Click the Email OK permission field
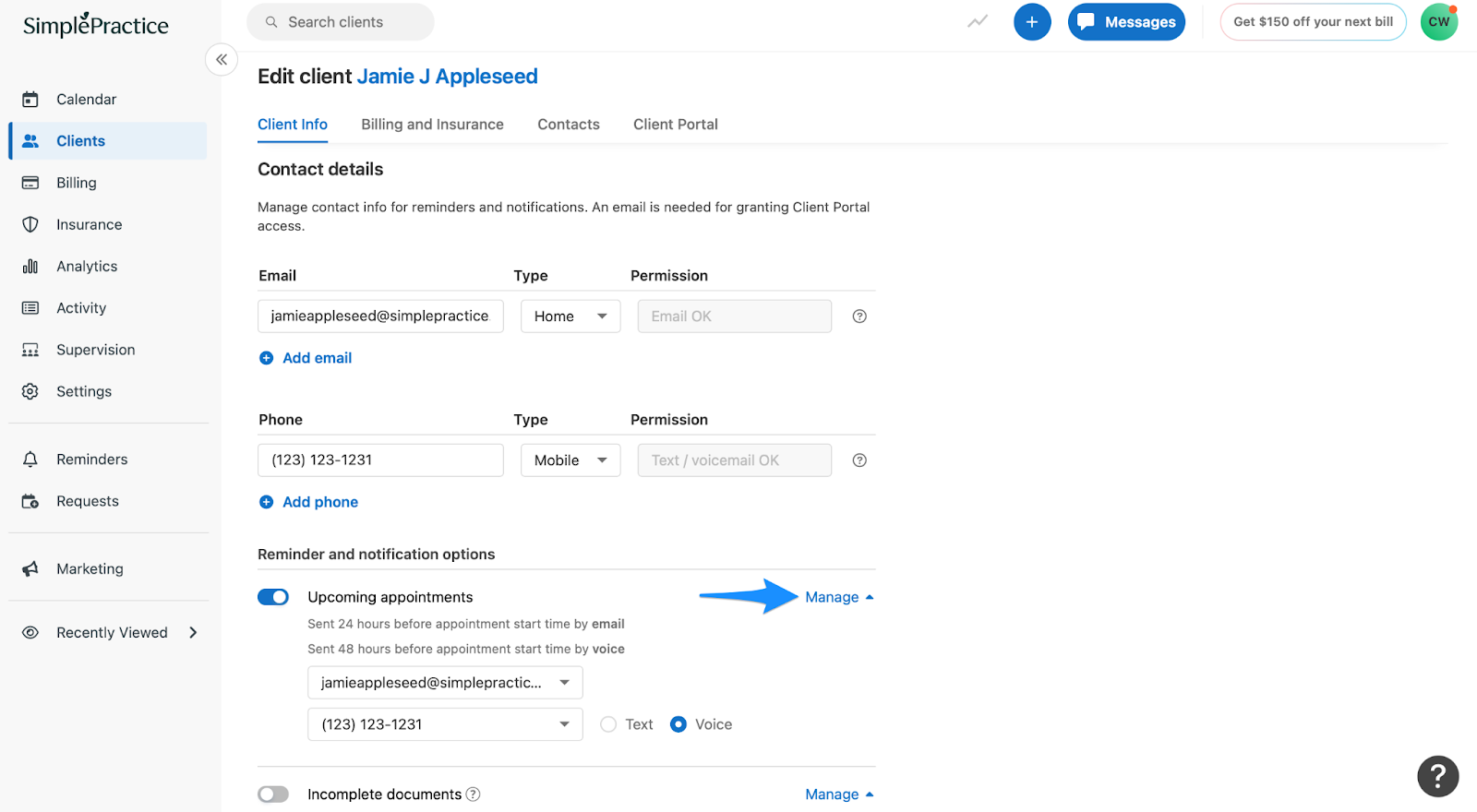 735,316
